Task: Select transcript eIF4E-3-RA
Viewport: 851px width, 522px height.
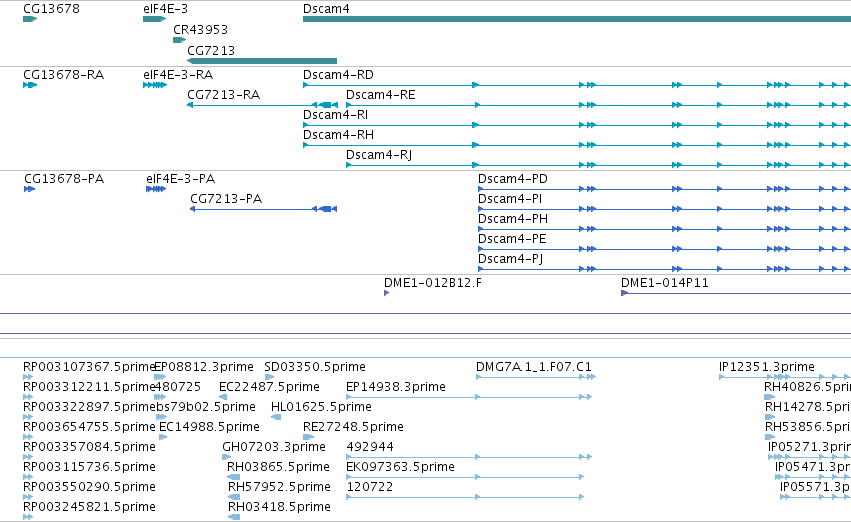Action: 178,75
